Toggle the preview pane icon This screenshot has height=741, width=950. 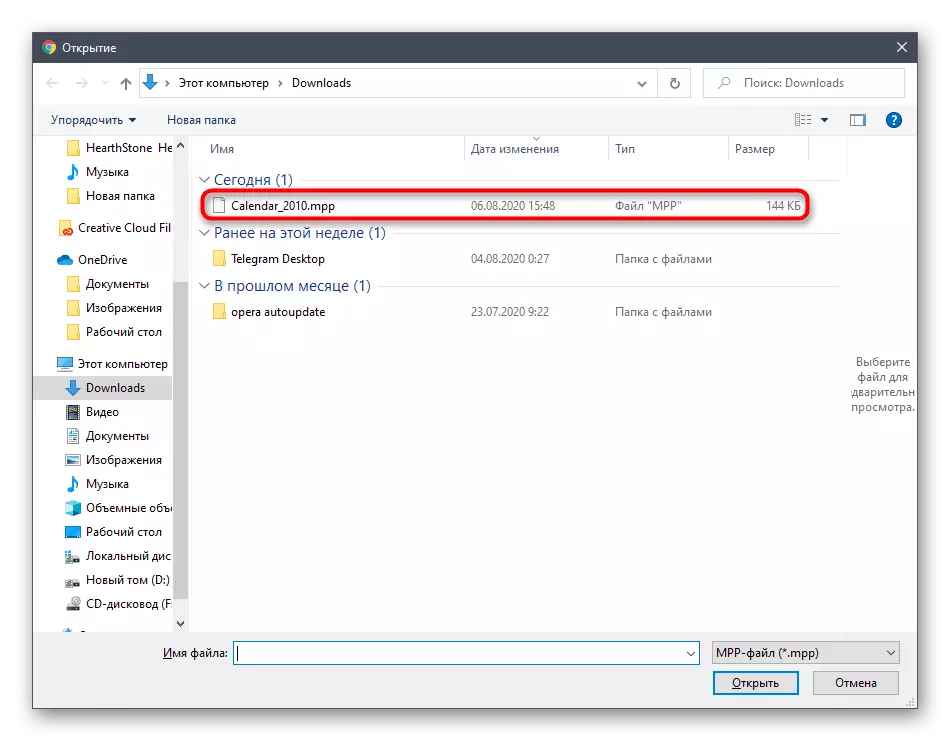(857, 120)
